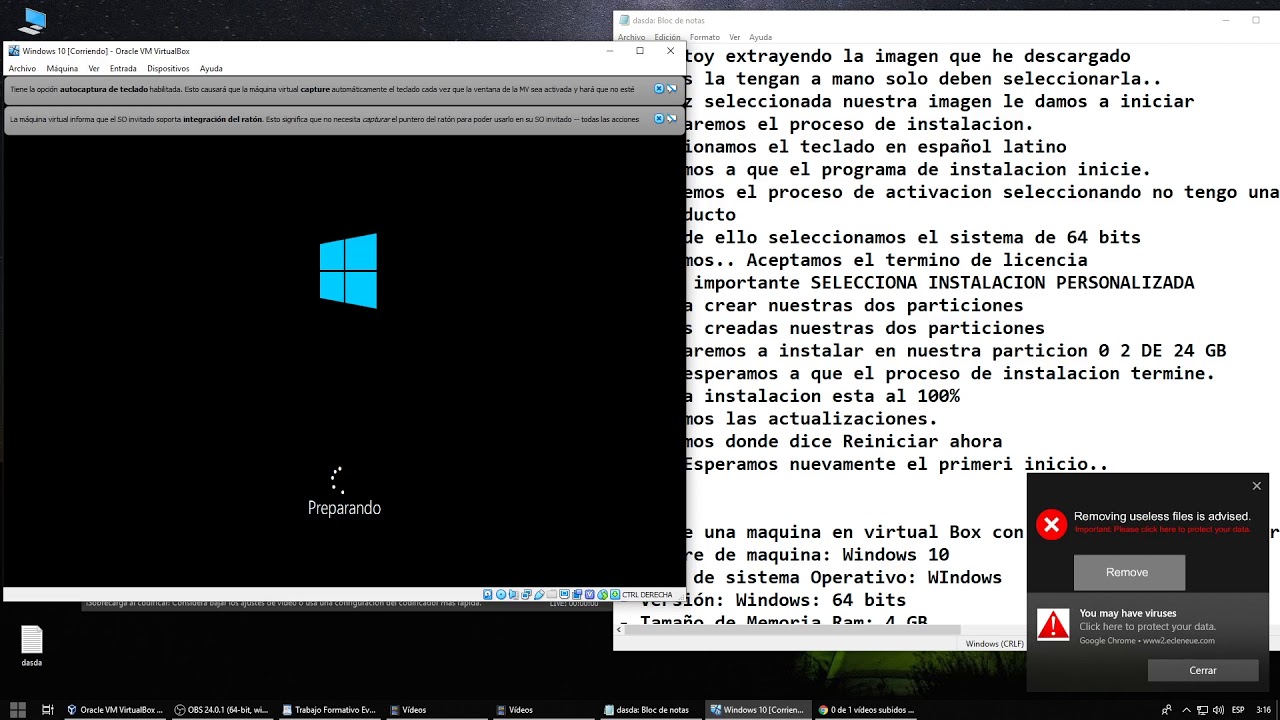1280x720 pixels.
Task: Open Edición menu in Notepad
Action: pos(667,37)
